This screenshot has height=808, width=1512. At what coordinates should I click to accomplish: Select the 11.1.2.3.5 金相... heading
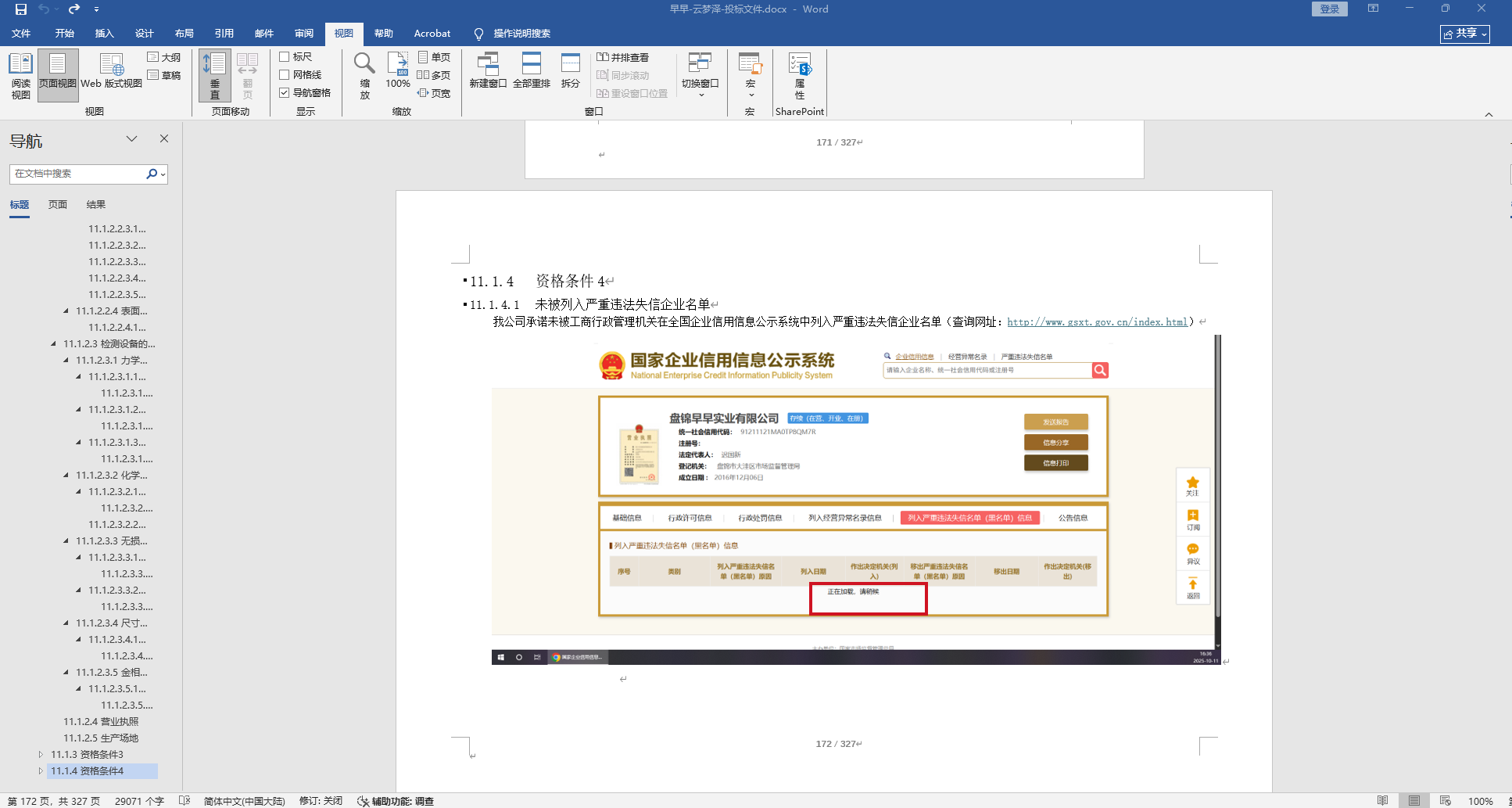[x=112, y=673]
